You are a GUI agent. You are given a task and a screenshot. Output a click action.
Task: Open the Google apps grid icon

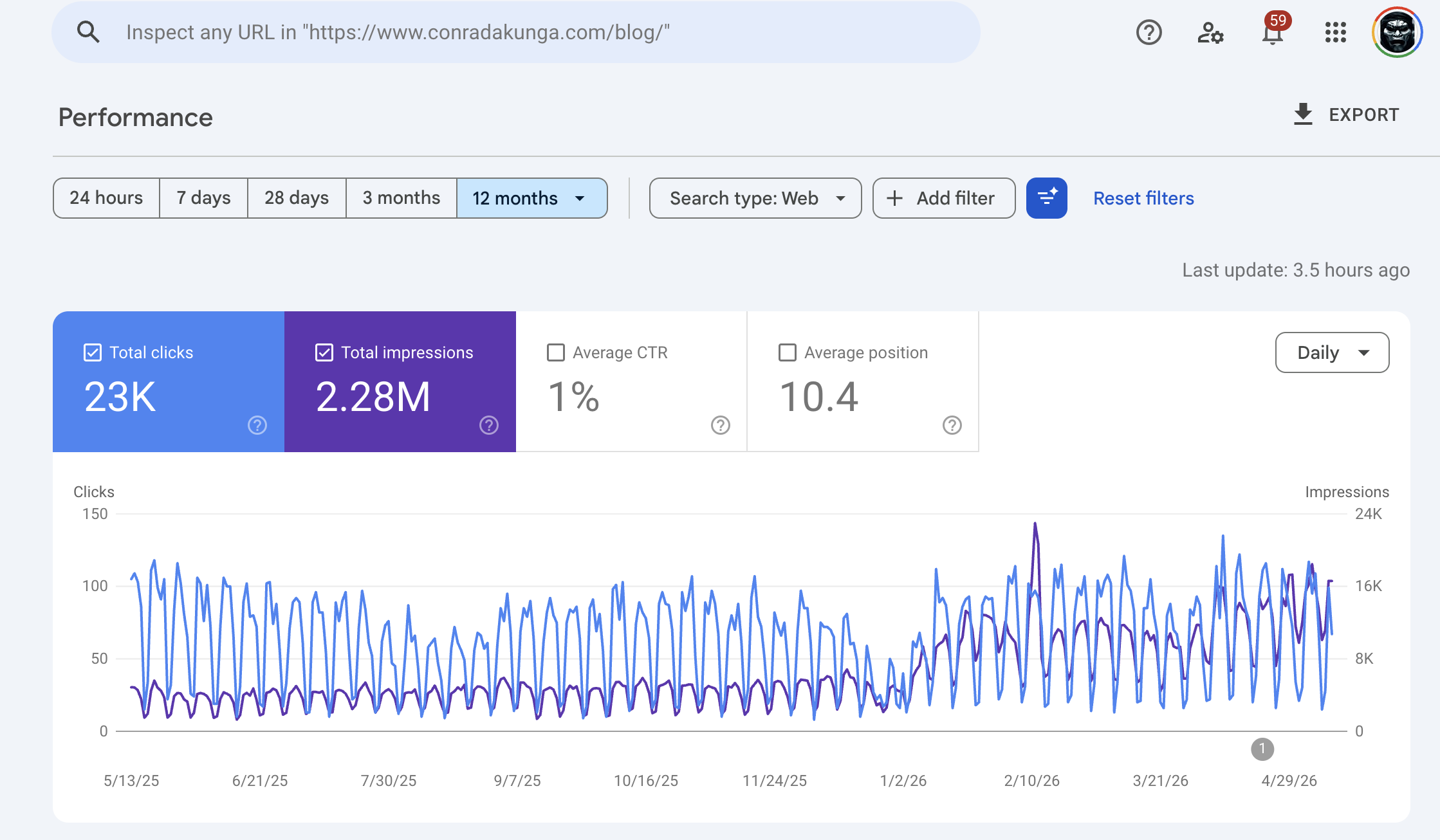[x=1336, y=32]
